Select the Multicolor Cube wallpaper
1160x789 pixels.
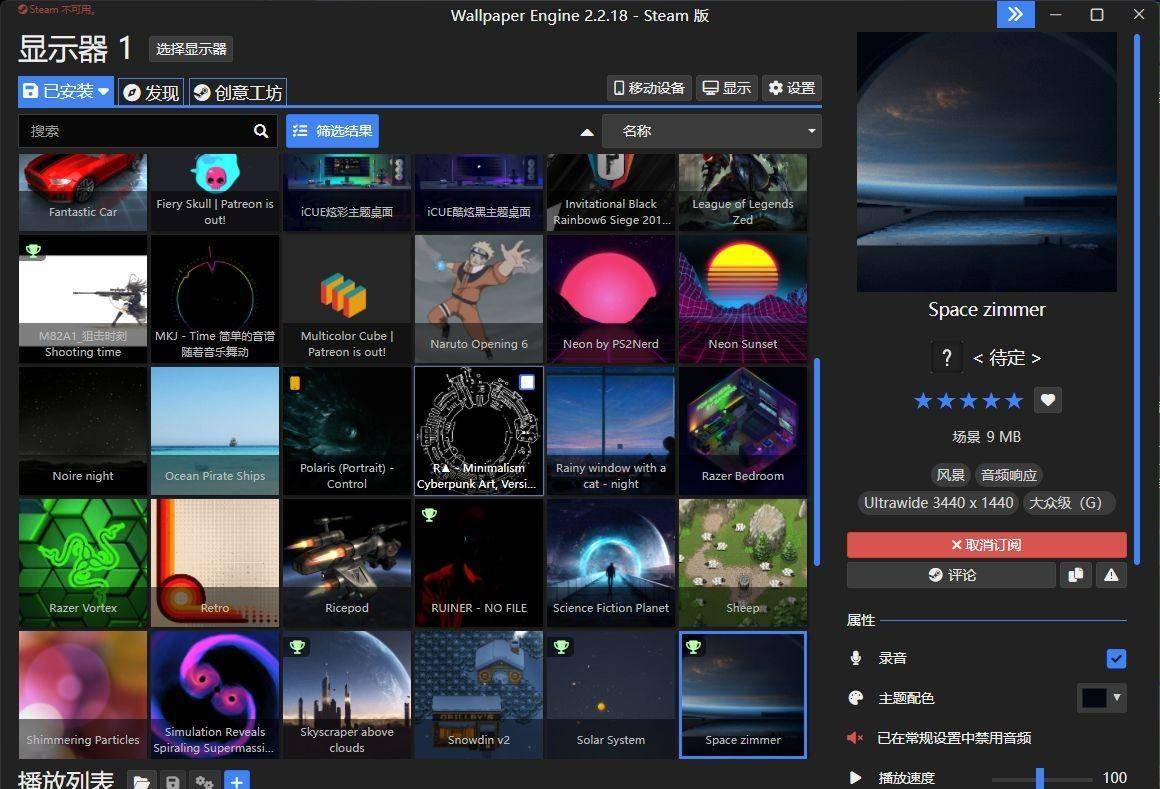coord(347,299)
